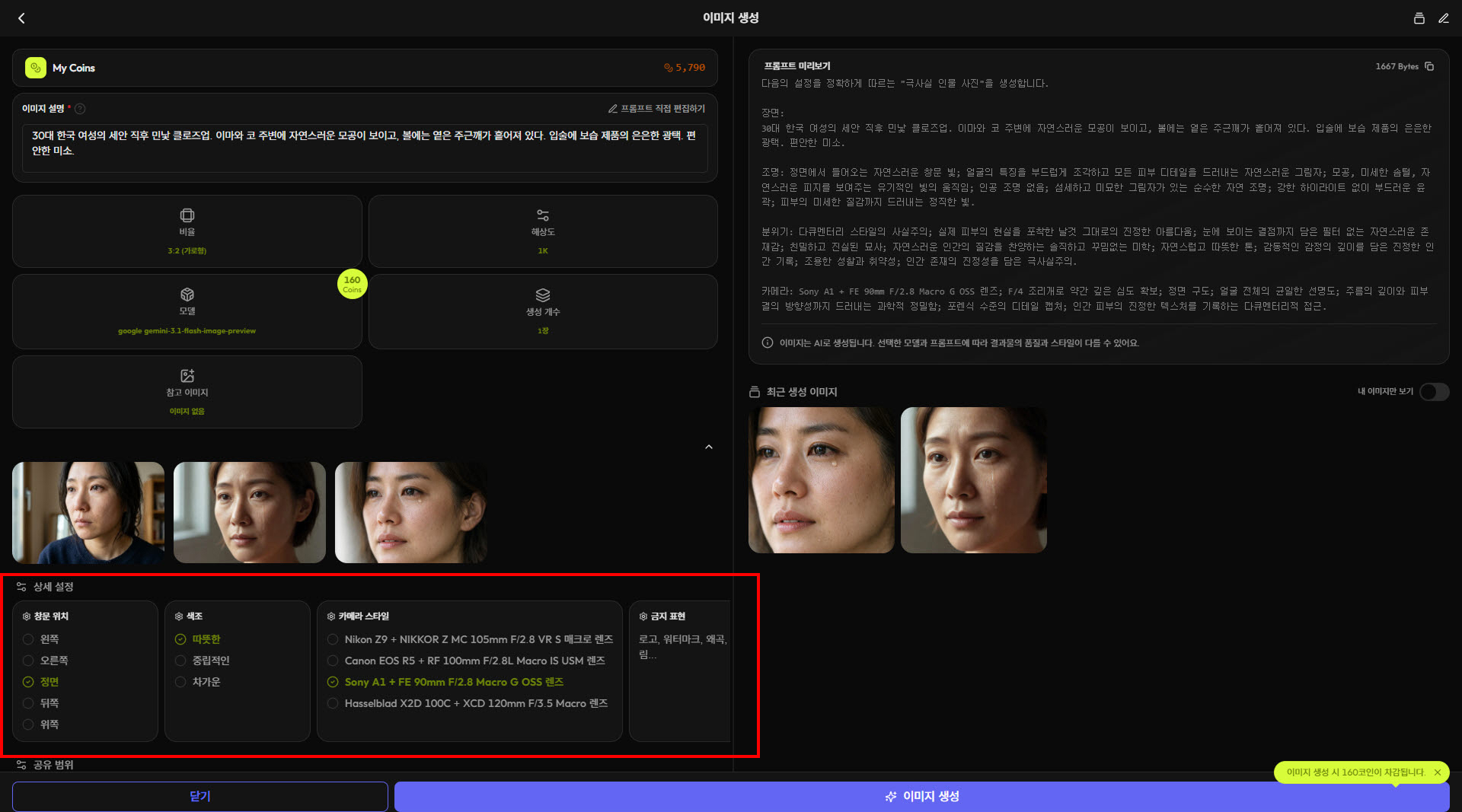Screen dimensions: 1462x812
Task: Click the My Coins icon
Action: [x=36, y=68]
